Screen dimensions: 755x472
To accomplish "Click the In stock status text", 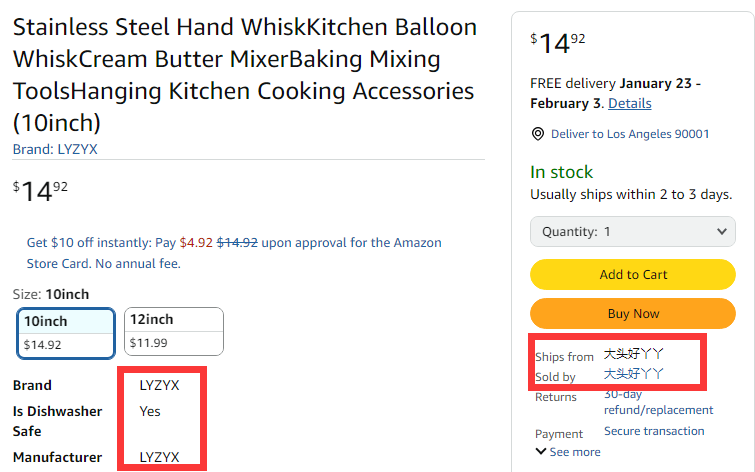I will pos(561,172).
